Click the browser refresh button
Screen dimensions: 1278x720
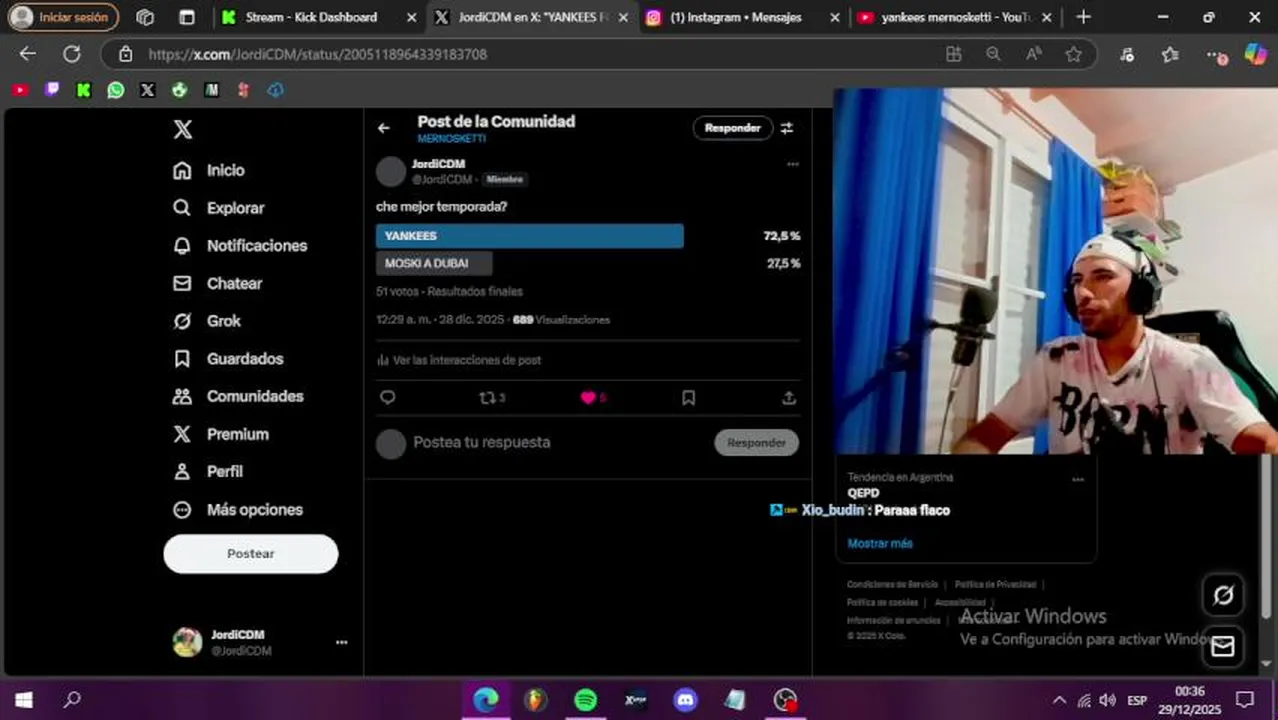click(72, 54)
